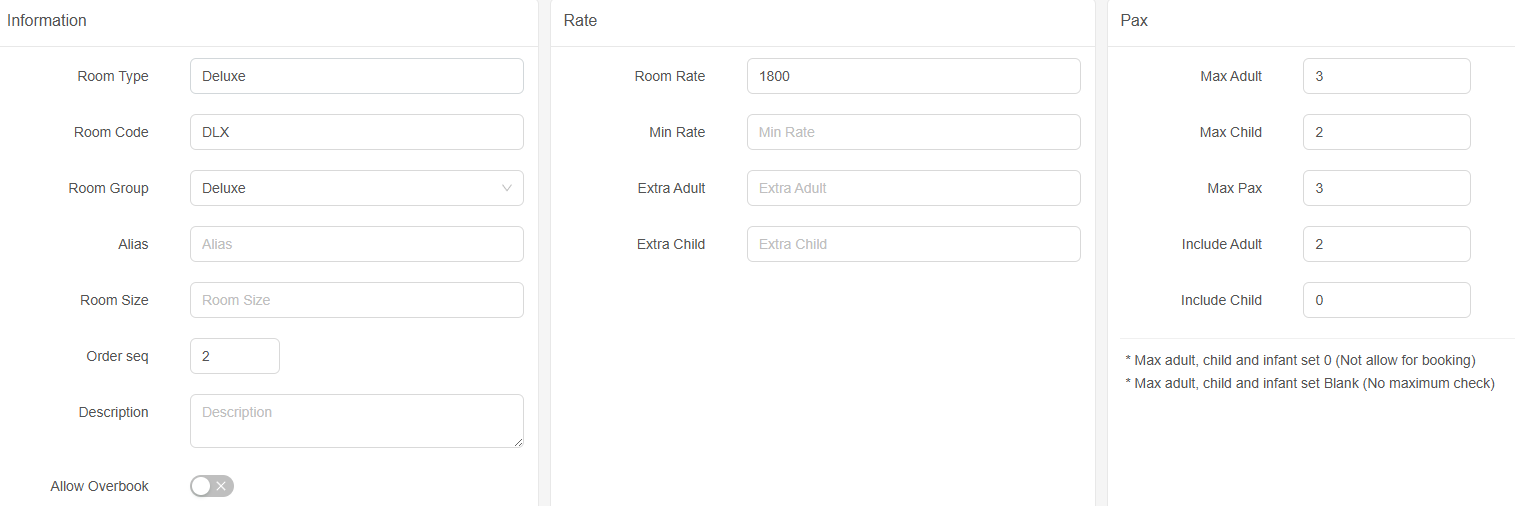This screenshot has height=506, width=1515.
Task: Select the Room Size input
Action: (356, 300)
